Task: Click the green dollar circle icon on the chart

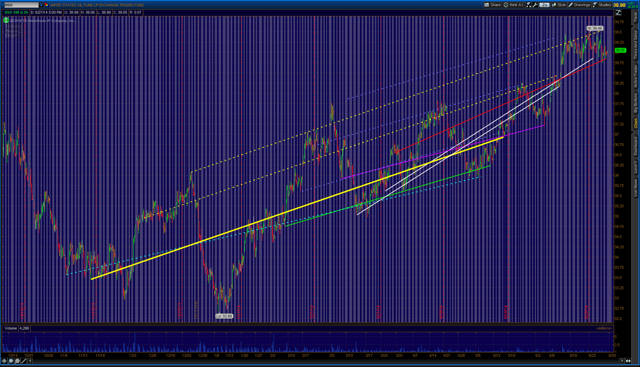Action: click(6, 20)
